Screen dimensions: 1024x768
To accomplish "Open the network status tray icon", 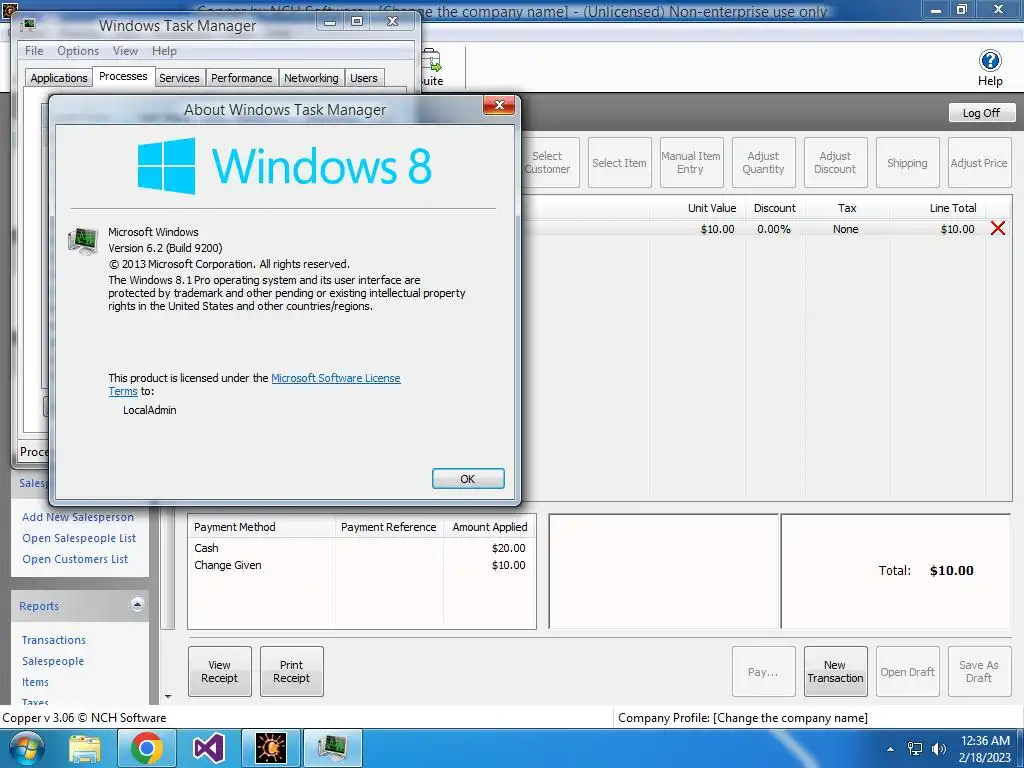I will click(x=915, y=749).
